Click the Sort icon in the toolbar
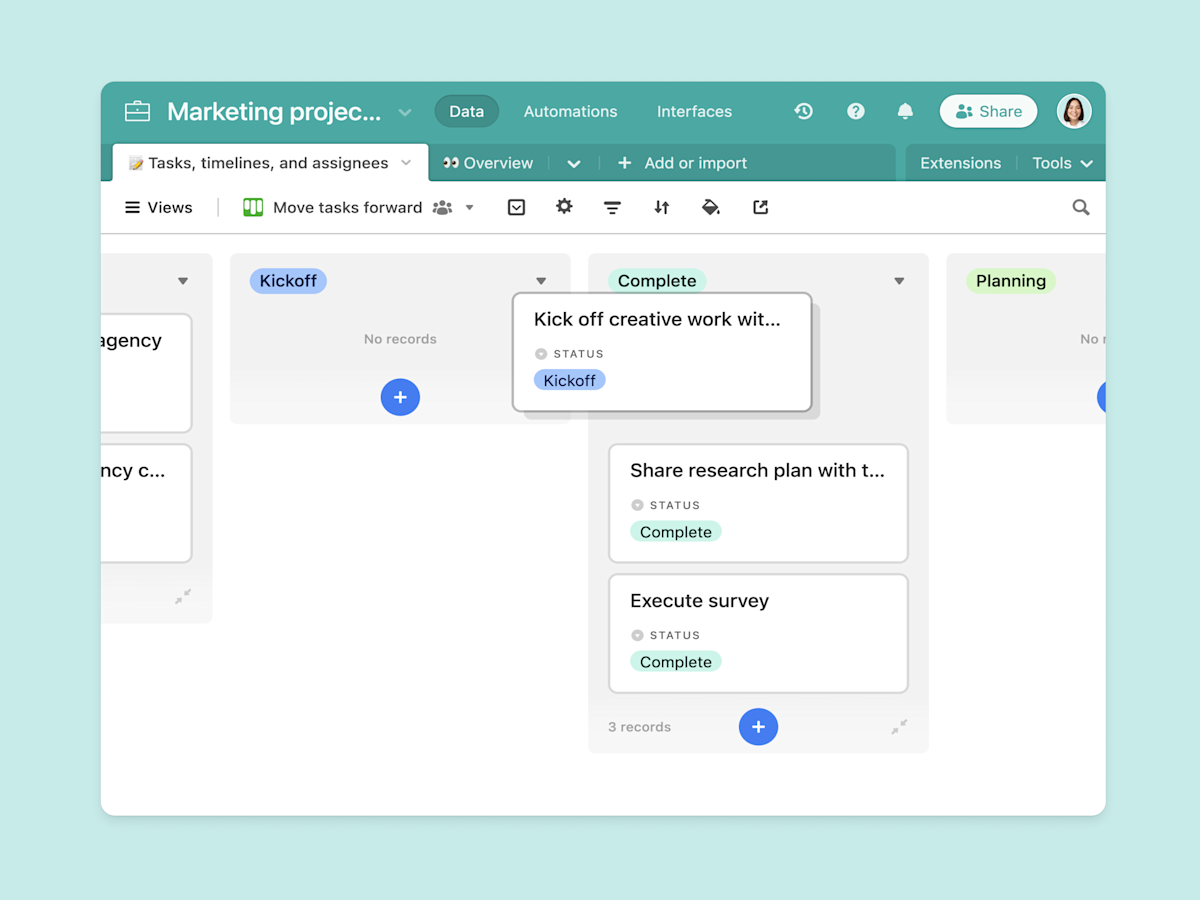The height and width of the screenshot is (900, 1200). pos(661,207)
